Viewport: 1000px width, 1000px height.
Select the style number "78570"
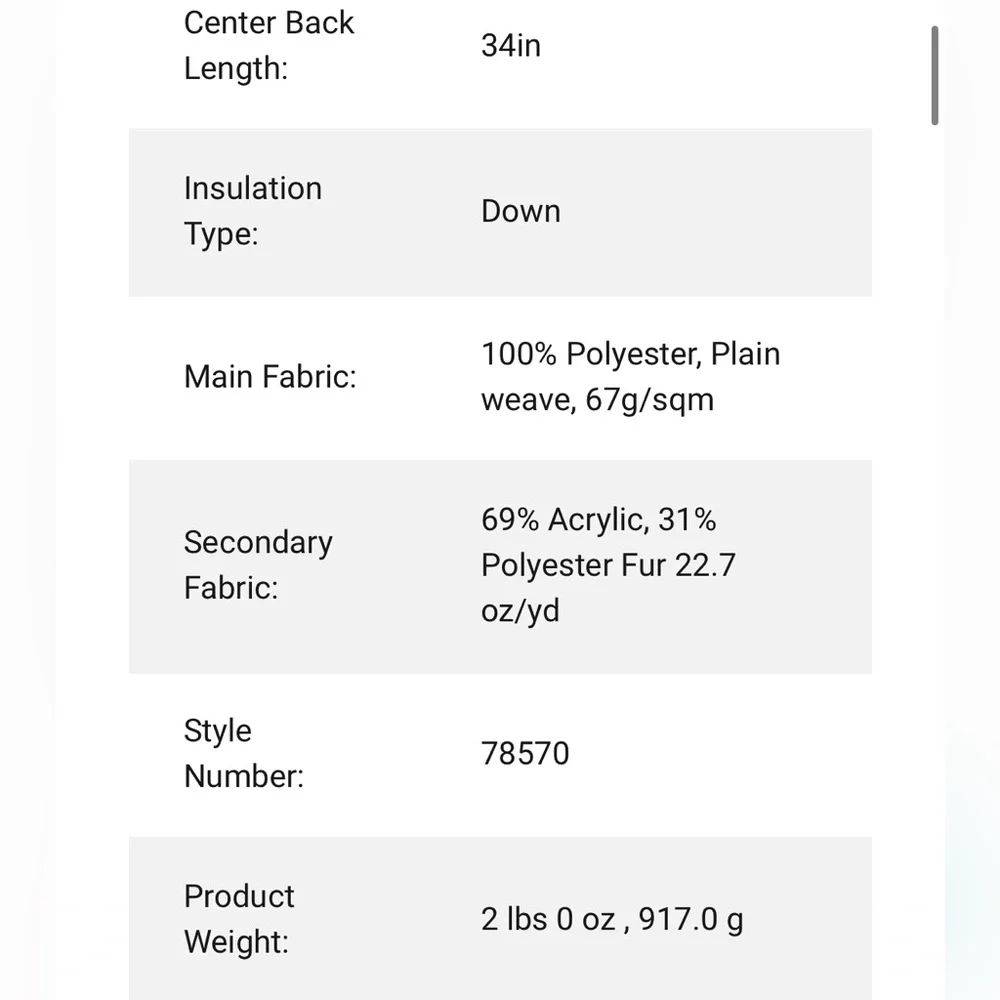coord(525,753)
